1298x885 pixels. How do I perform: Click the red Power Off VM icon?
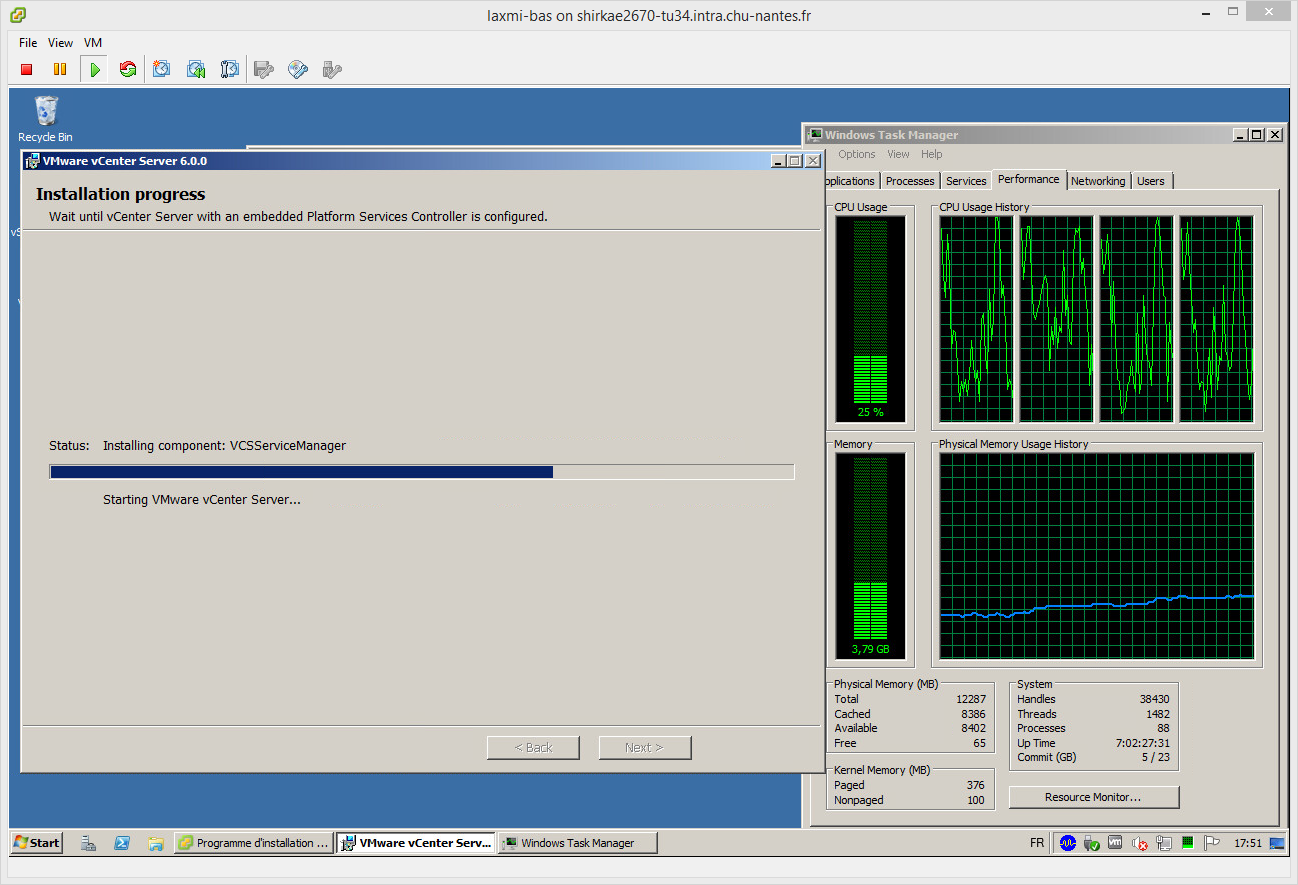pos(27,69)
